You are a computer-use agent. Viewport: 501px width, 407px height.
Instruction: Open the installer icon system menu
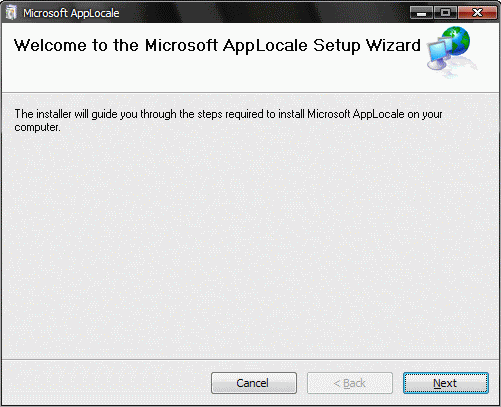point(11,13)
